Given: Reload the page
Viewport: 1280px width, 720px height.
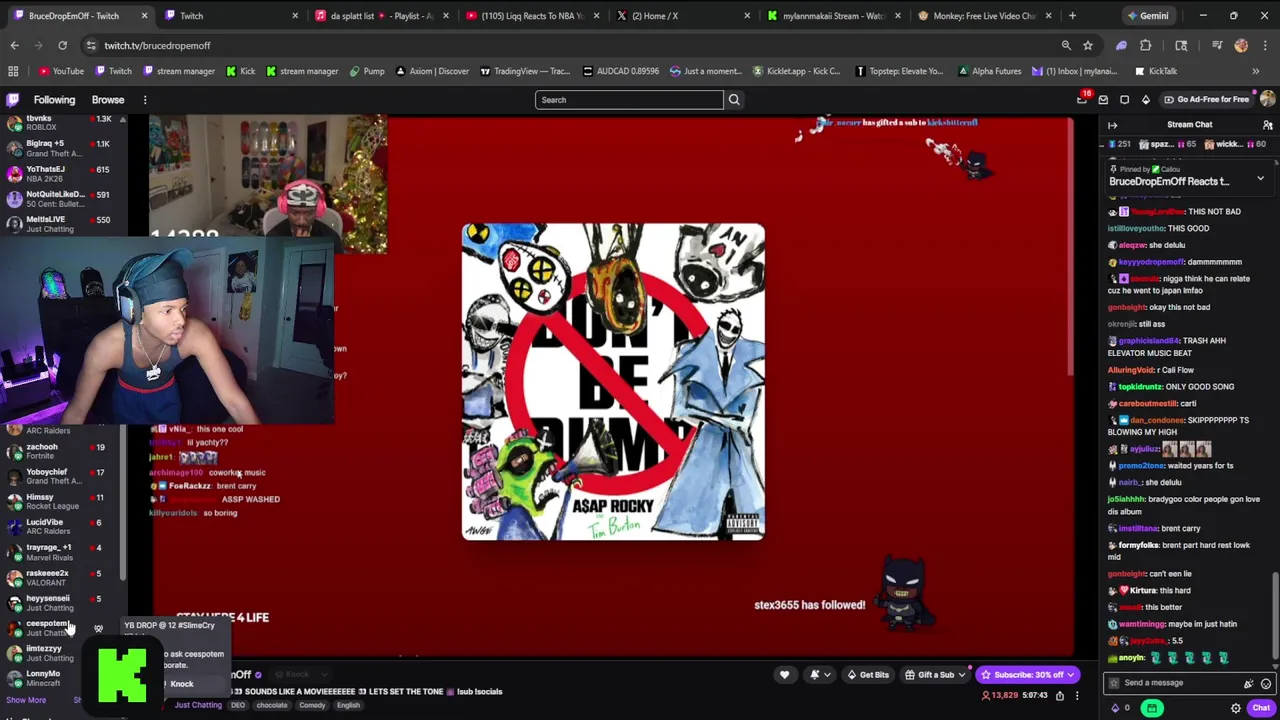Looking at the screenshot, I should [62, 45].
